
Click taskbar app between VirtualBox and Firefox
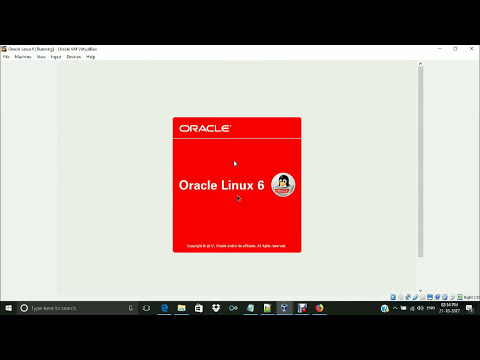coord(302,308)
